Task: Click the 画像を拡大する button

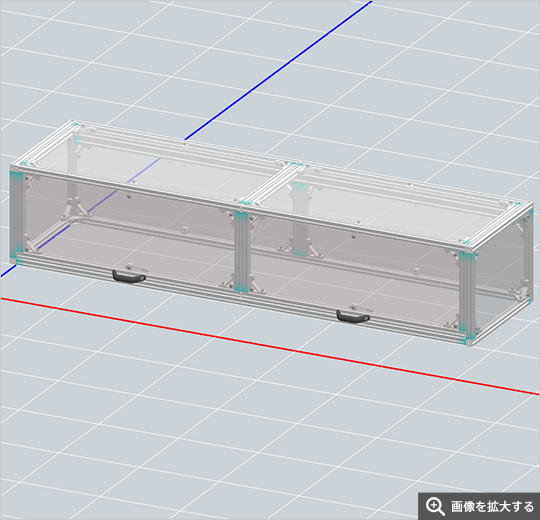Action: pyautogui.click(x=479, y=506)
